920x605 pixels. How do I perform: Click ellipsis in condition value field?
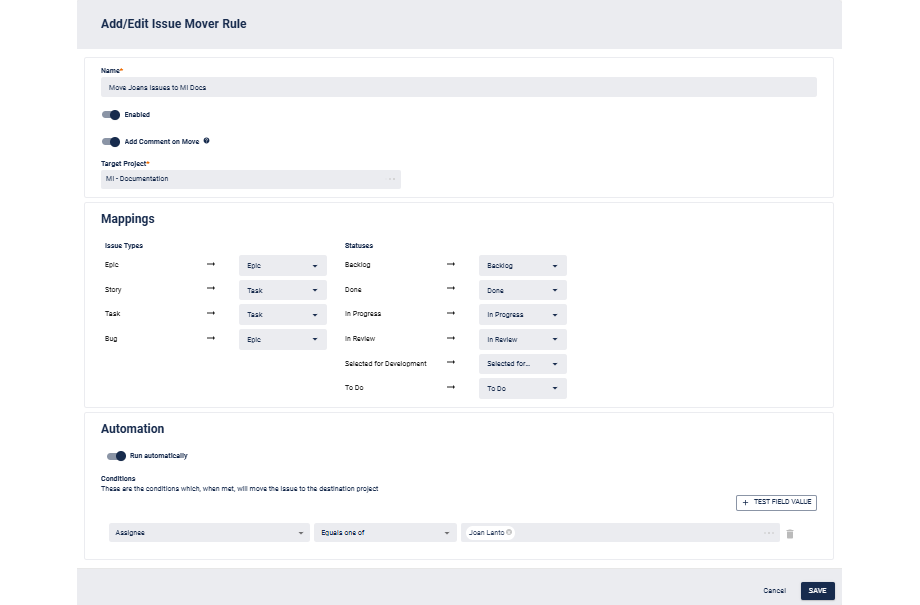click(769, 533)
